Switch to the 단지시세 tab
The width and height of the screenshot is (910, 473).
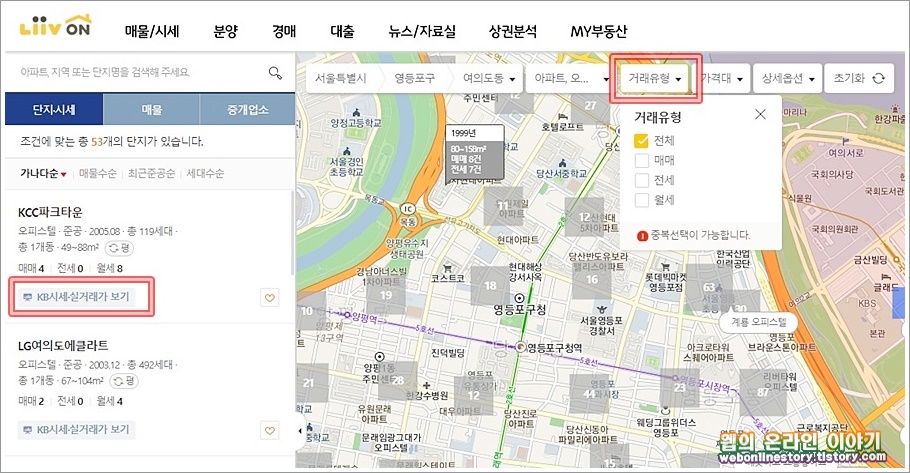[54, 109]
